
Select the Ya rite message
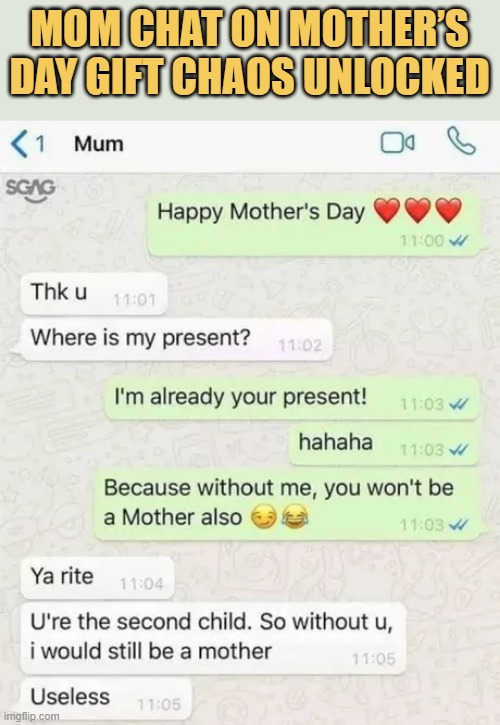point(97,578)
